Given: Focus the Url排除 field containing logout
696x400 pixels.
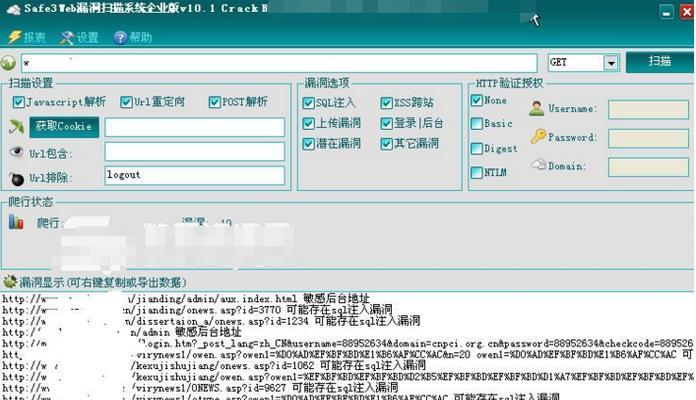Looking at the screenshot, I should (x=194, y=175).
